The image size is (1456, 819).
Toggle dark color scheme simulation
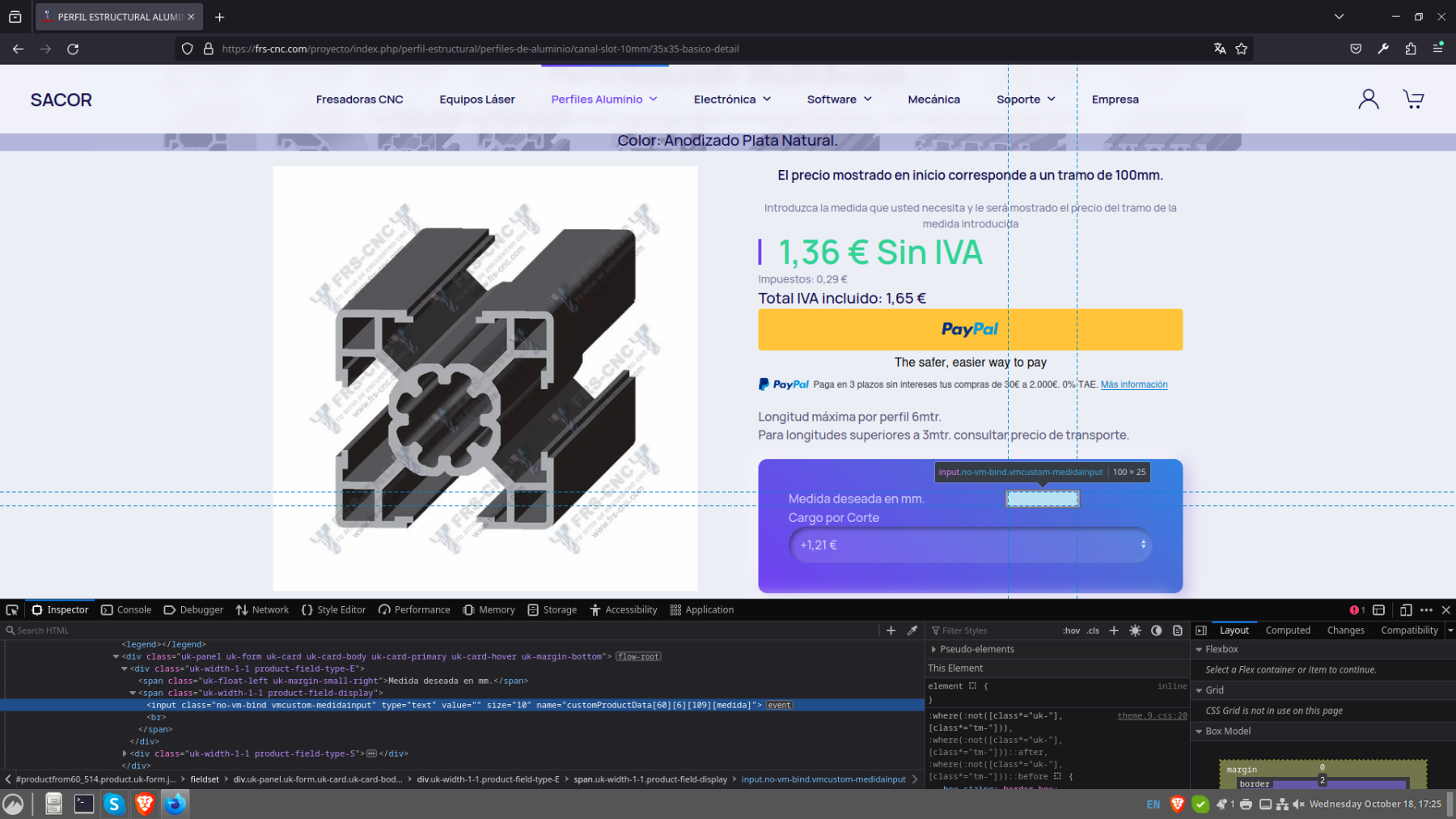(x=1157, y=630)
